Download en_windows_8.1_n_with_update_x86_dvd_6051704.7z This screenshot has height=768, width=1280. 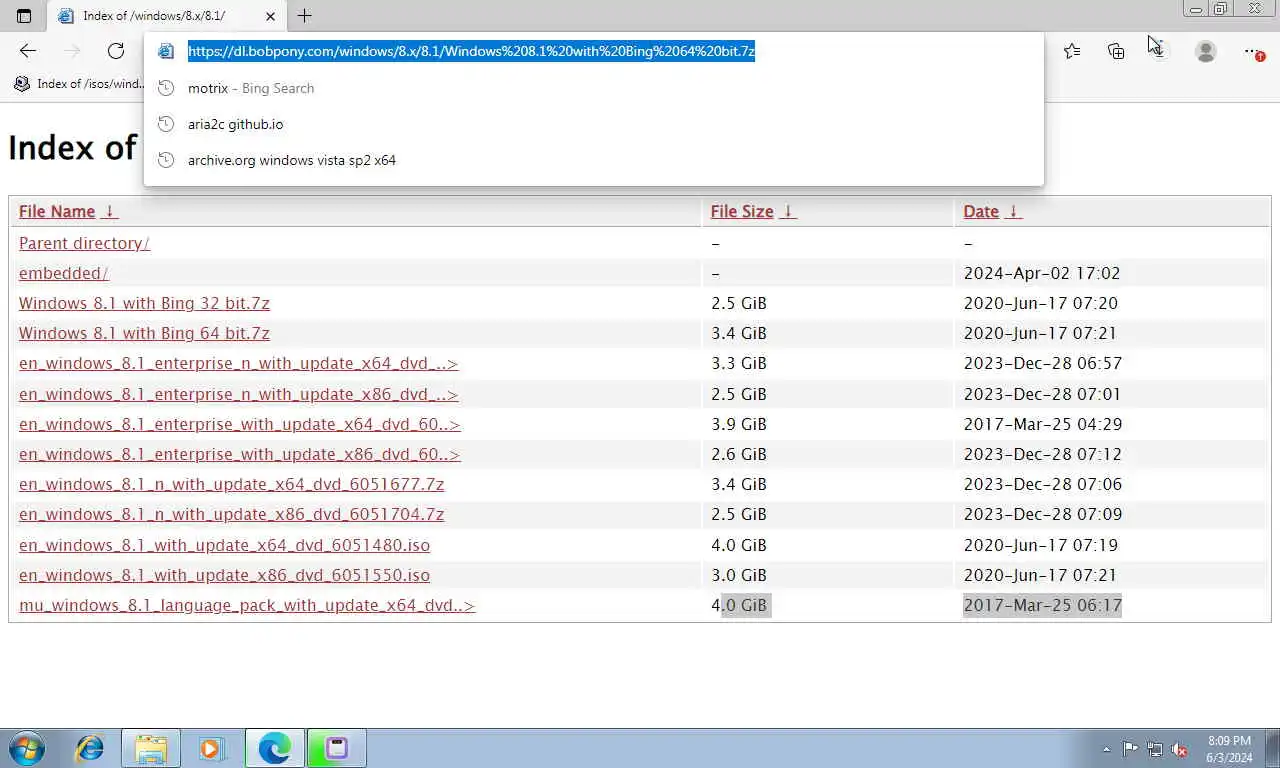click(231, 514)
